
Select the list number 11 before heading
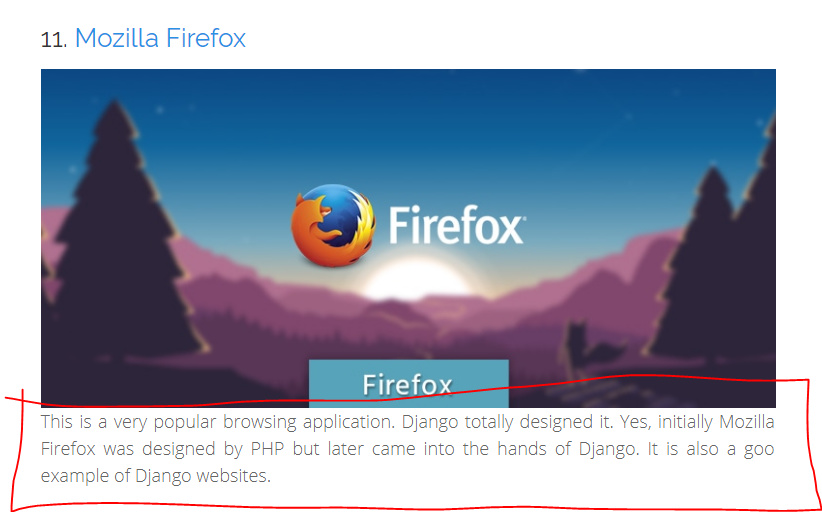tap(53, 40)
